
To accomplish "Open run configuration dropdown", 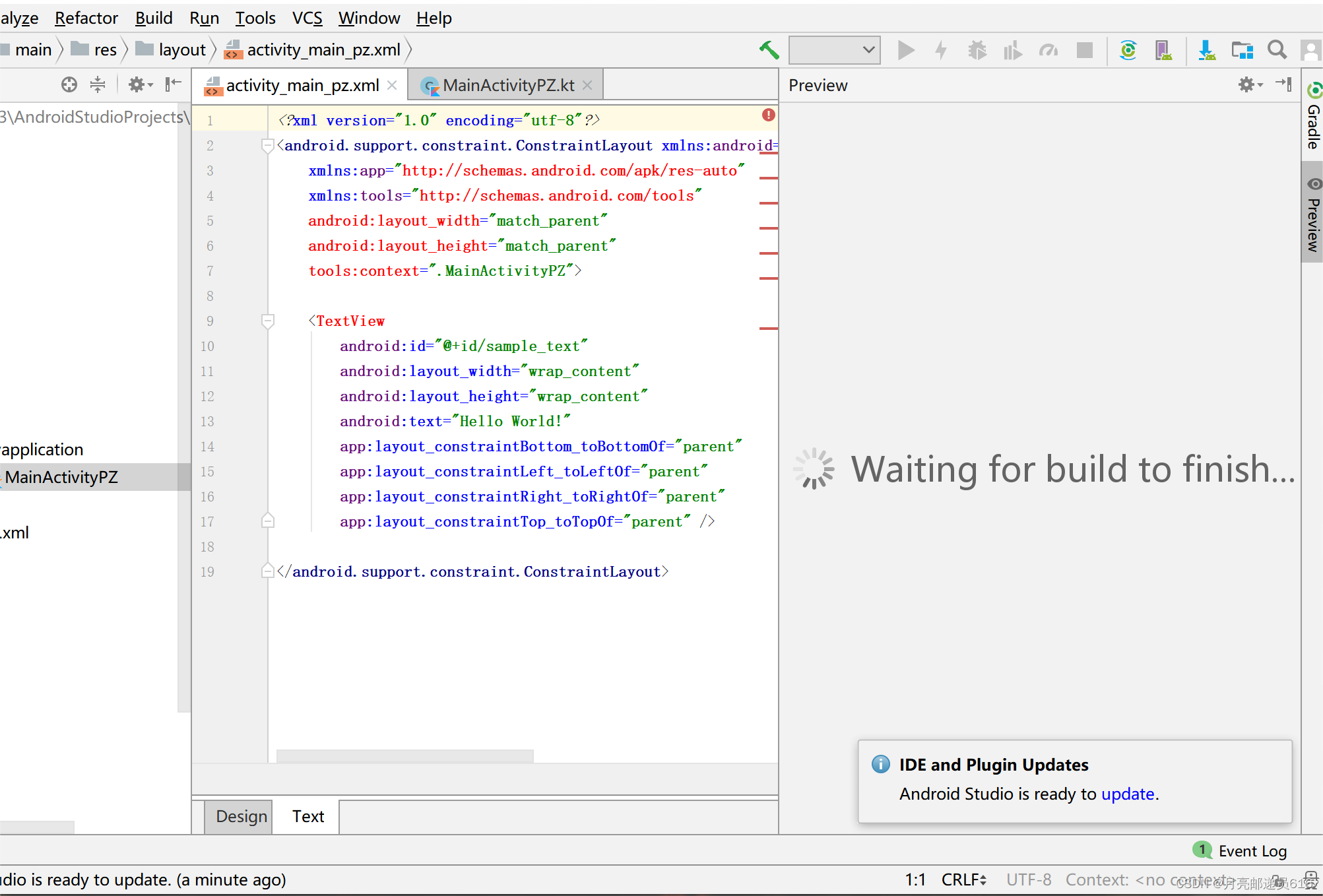I will pyautogui.click(x=835, y=50).
